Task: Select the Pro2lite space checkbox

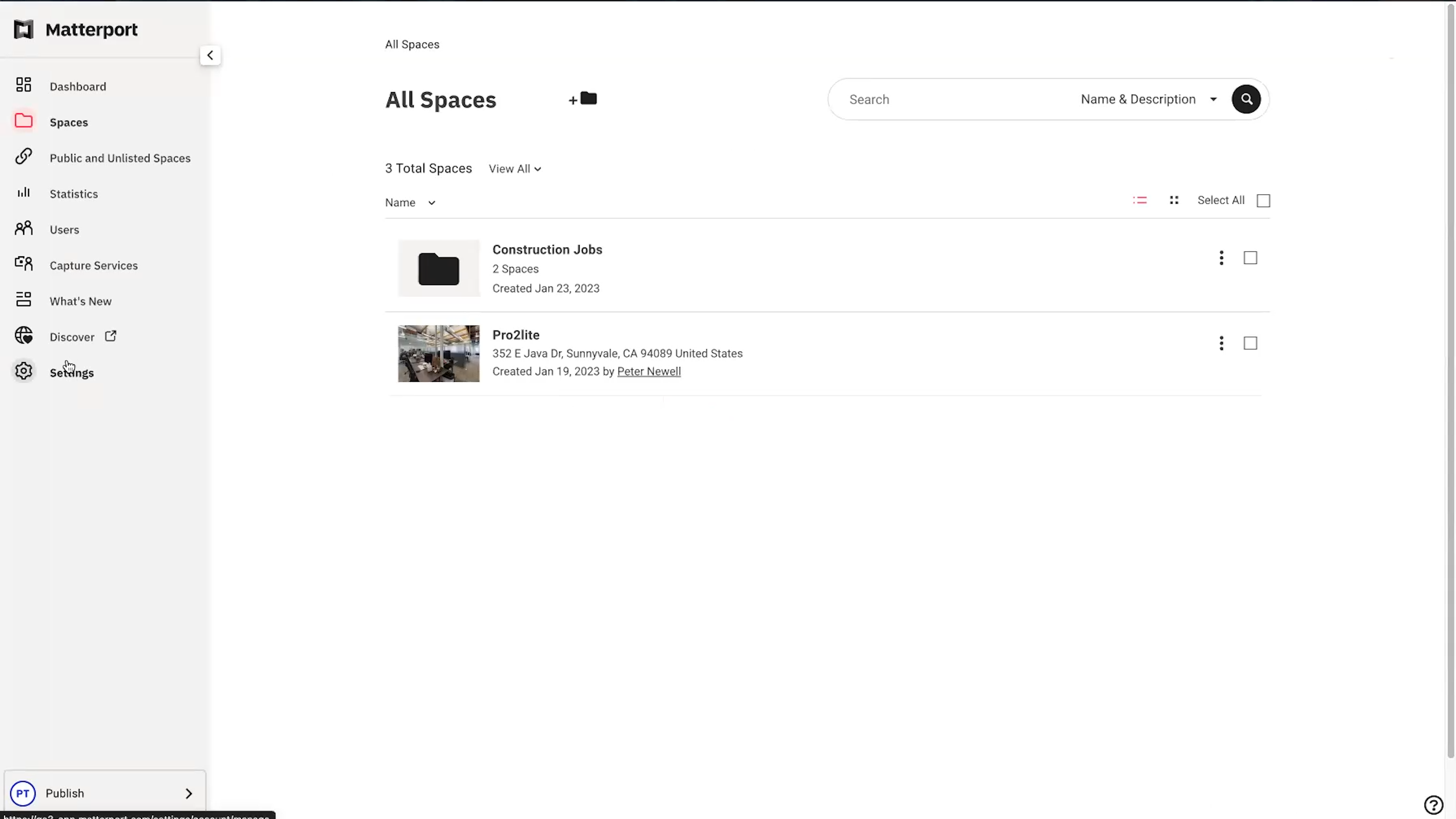Action: pos(1250,343)
